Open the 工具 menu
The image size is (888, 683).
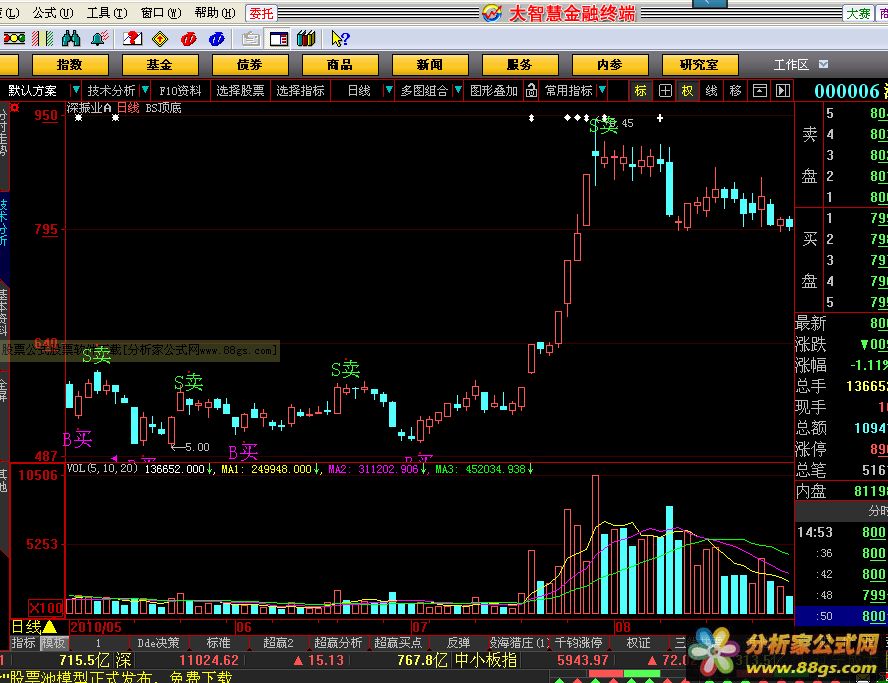click(x=106, y=12)
